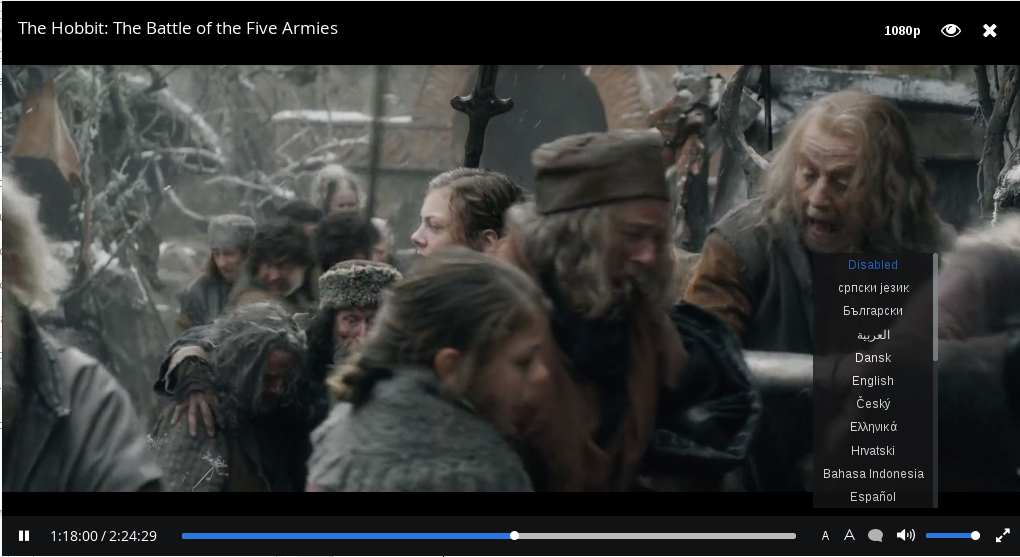Image resolution: width=1020 pixels, height=557 pixels.
Task: Click the 1:18:00 / 2:24:29 time display
Action: [103, 536]
